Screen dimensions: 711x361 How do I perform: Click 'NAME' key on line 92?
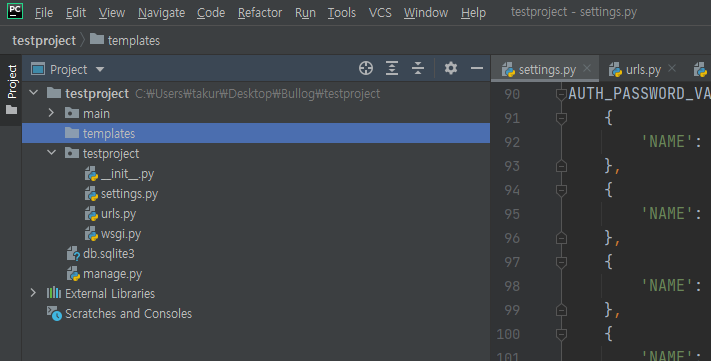667,141
